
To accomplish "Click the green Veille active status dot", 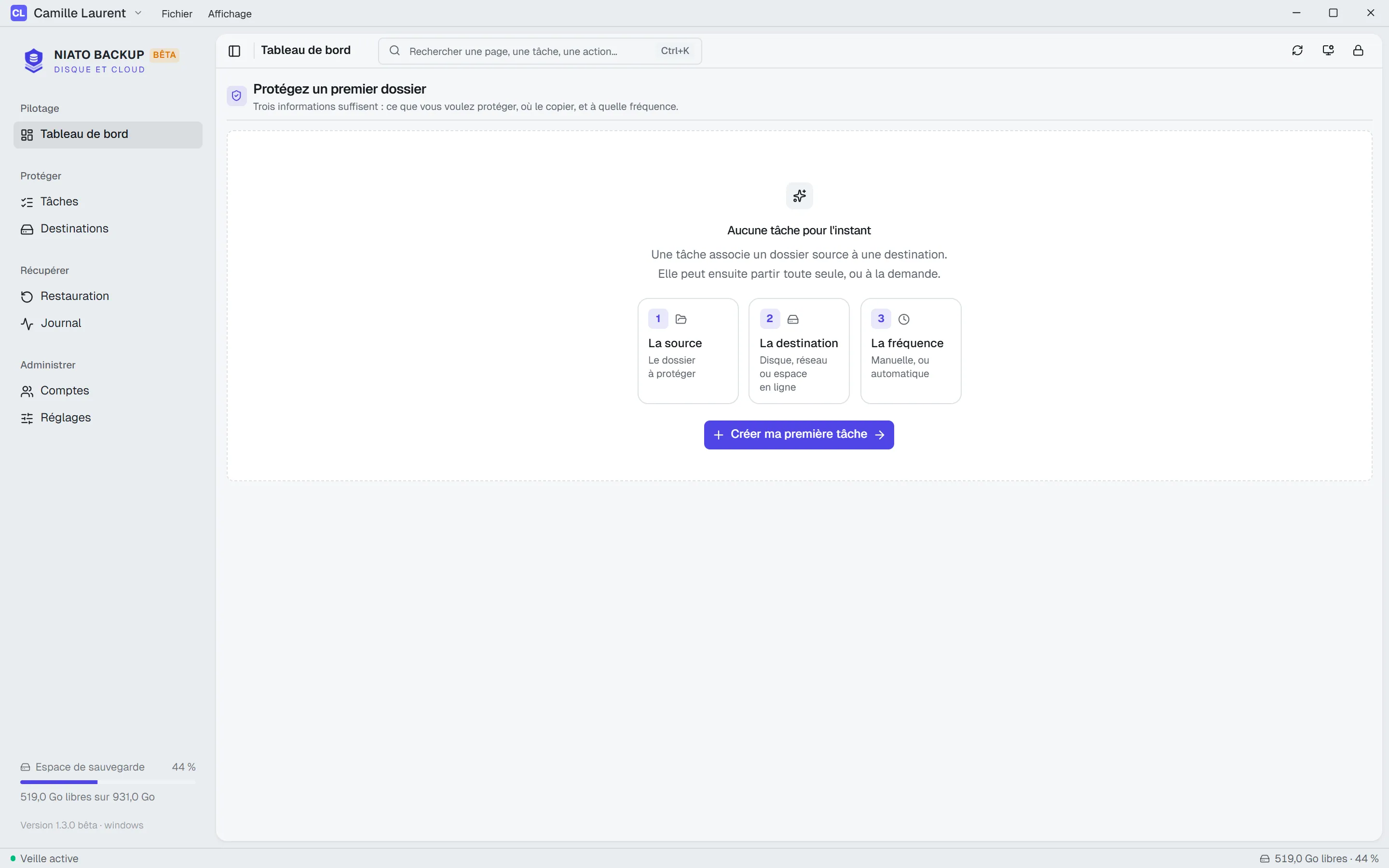I will tap(13, 859).
